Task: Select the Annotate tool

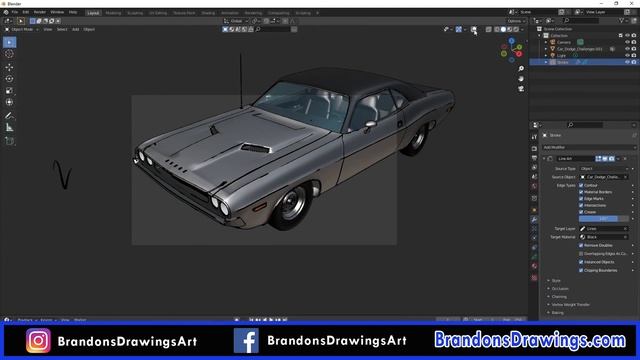Action: [x=9, y=116]
